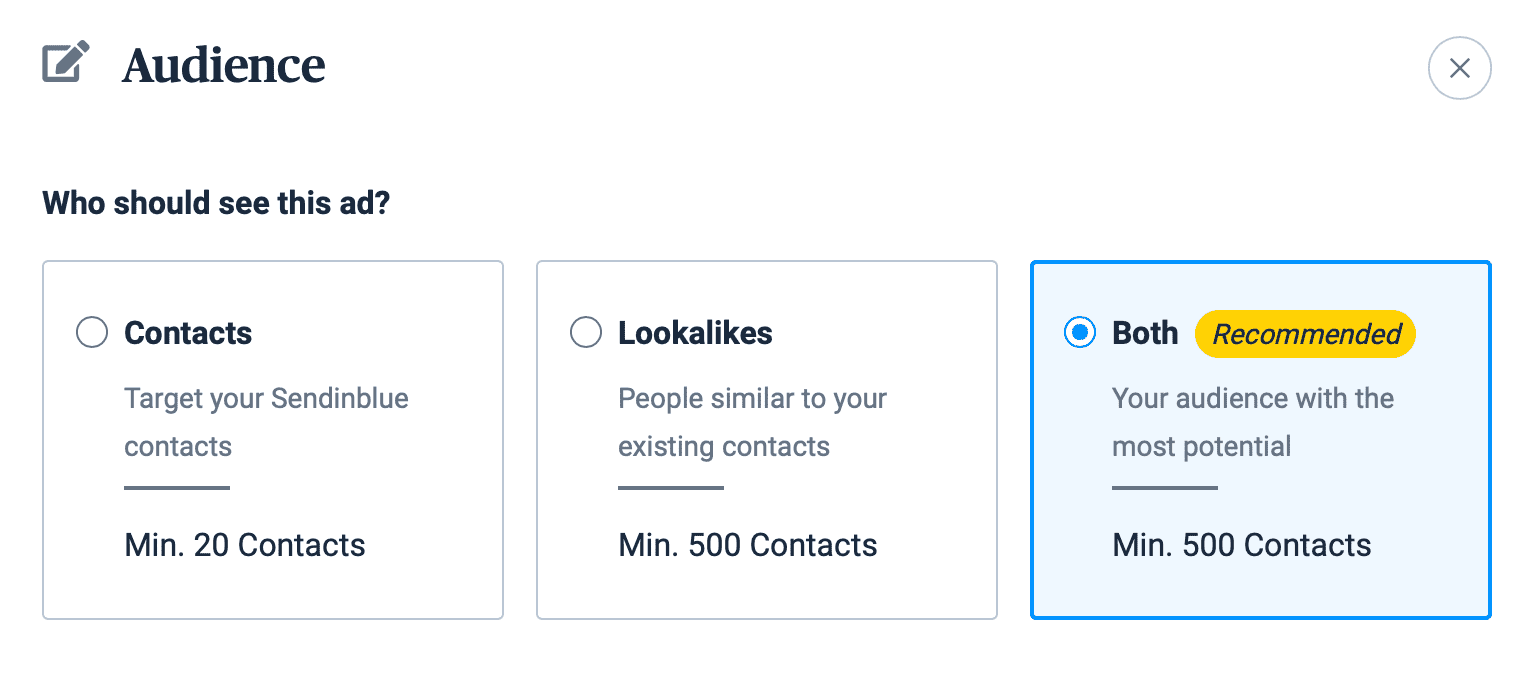Click the 'Who should see this ad?' heading
The image size is (1536, 674).
coord(215,203)
